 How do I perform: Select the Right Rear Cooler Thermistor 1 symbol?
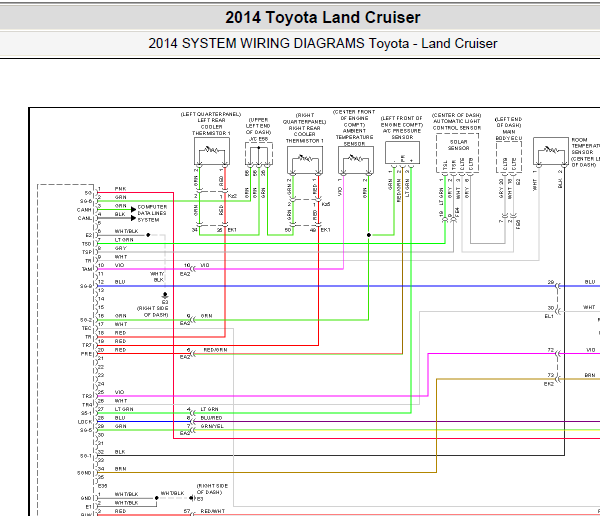pos(305,160)
